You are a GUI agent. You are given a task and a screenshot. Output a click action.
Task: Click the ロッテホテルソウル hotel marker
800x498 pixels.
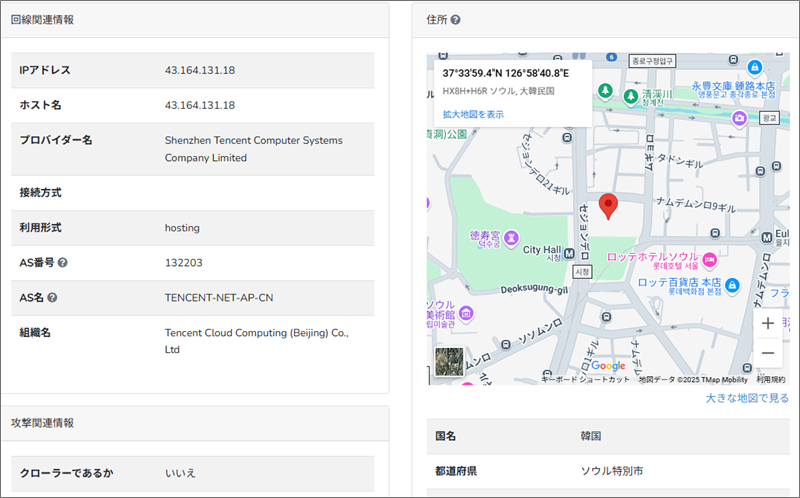pos(710,260)
